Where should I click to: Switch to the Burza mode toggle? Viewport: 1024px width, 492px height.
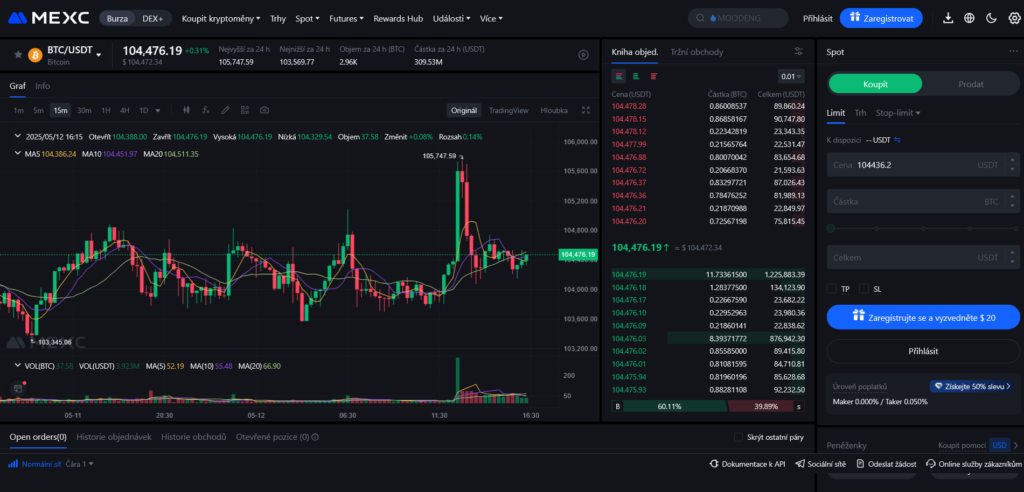pos(118,18)
